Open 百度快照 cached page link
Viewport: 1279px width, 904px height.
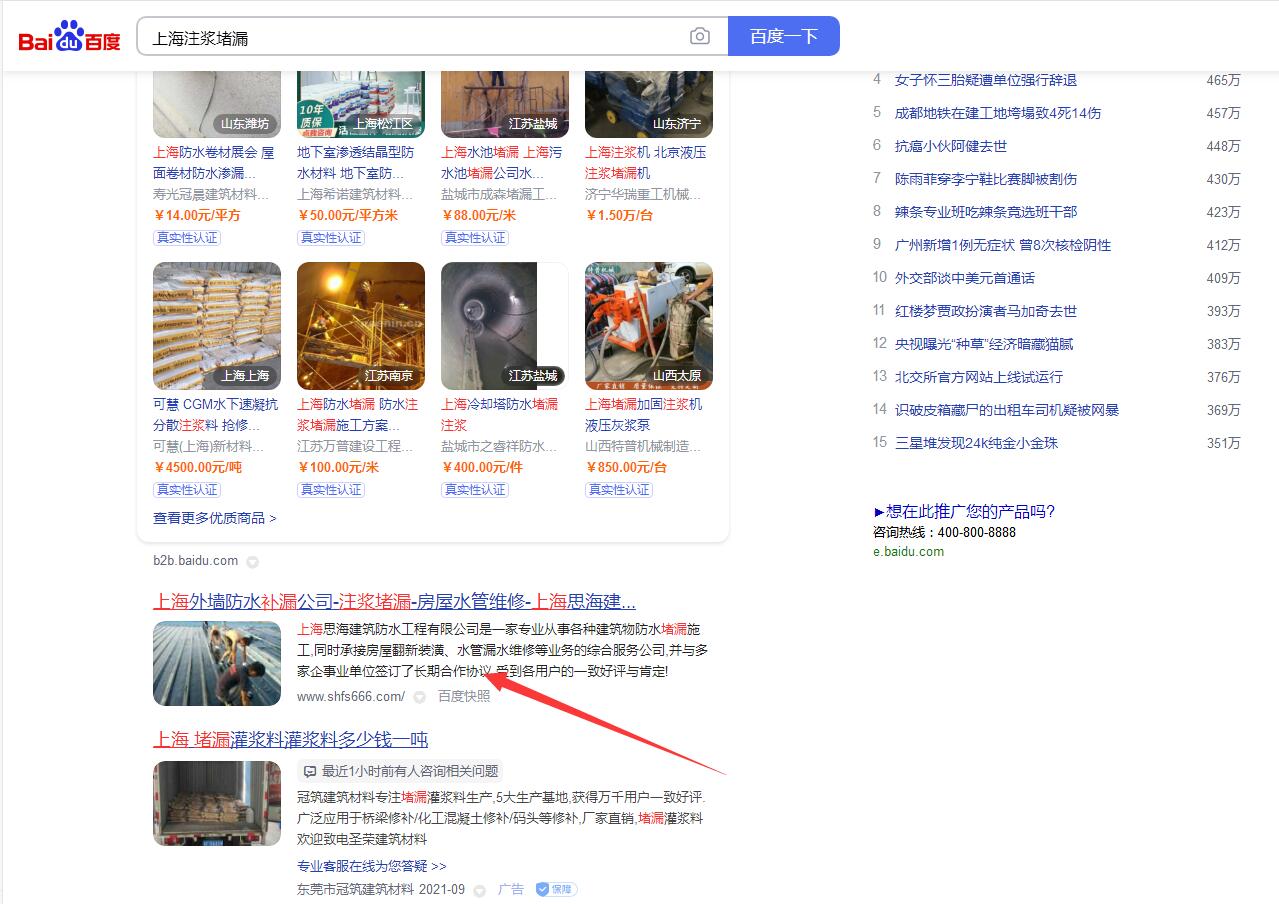pos(464,696)
